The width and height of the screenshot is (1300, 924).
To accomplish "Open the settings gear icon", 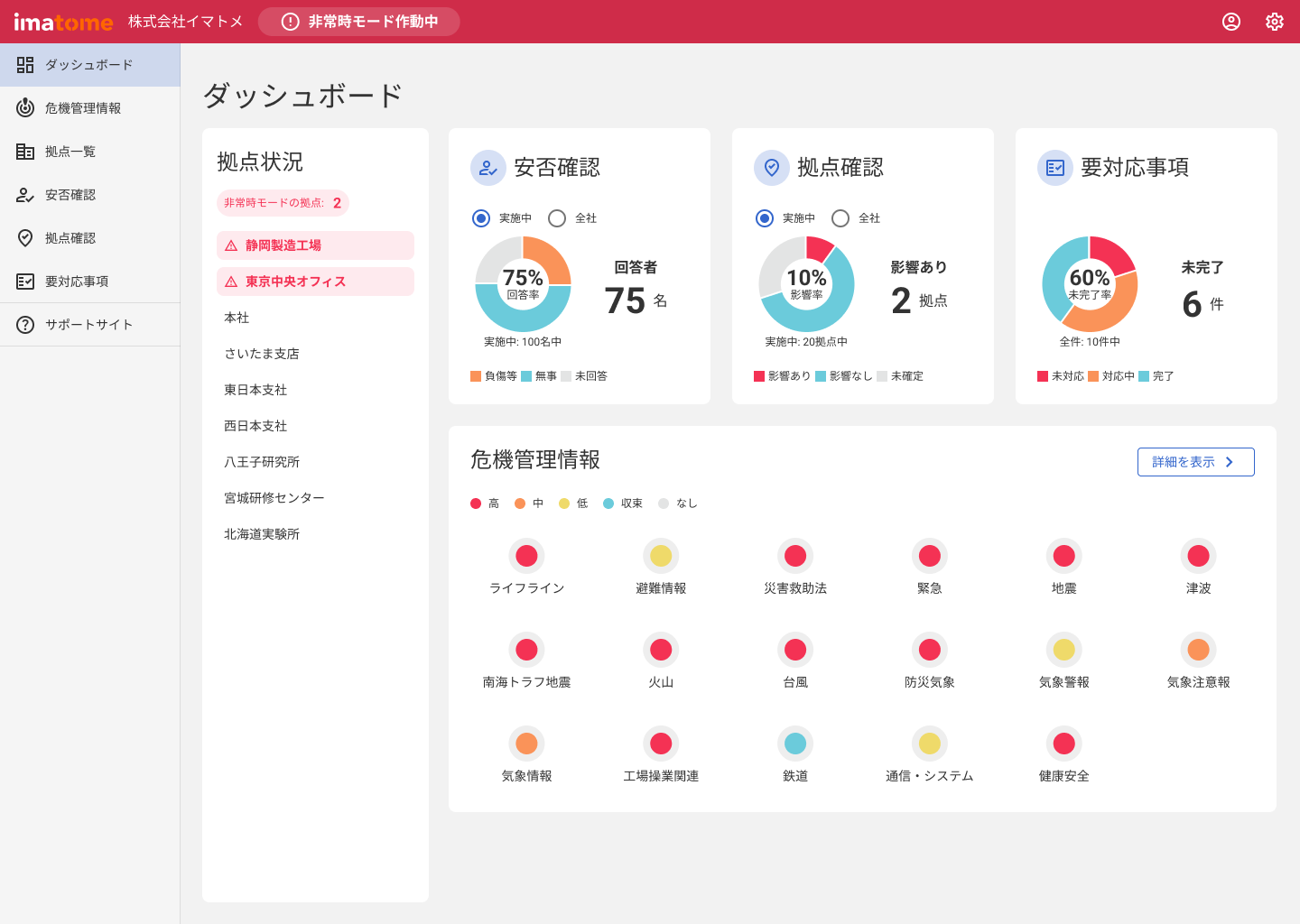I will [1274, 22].
